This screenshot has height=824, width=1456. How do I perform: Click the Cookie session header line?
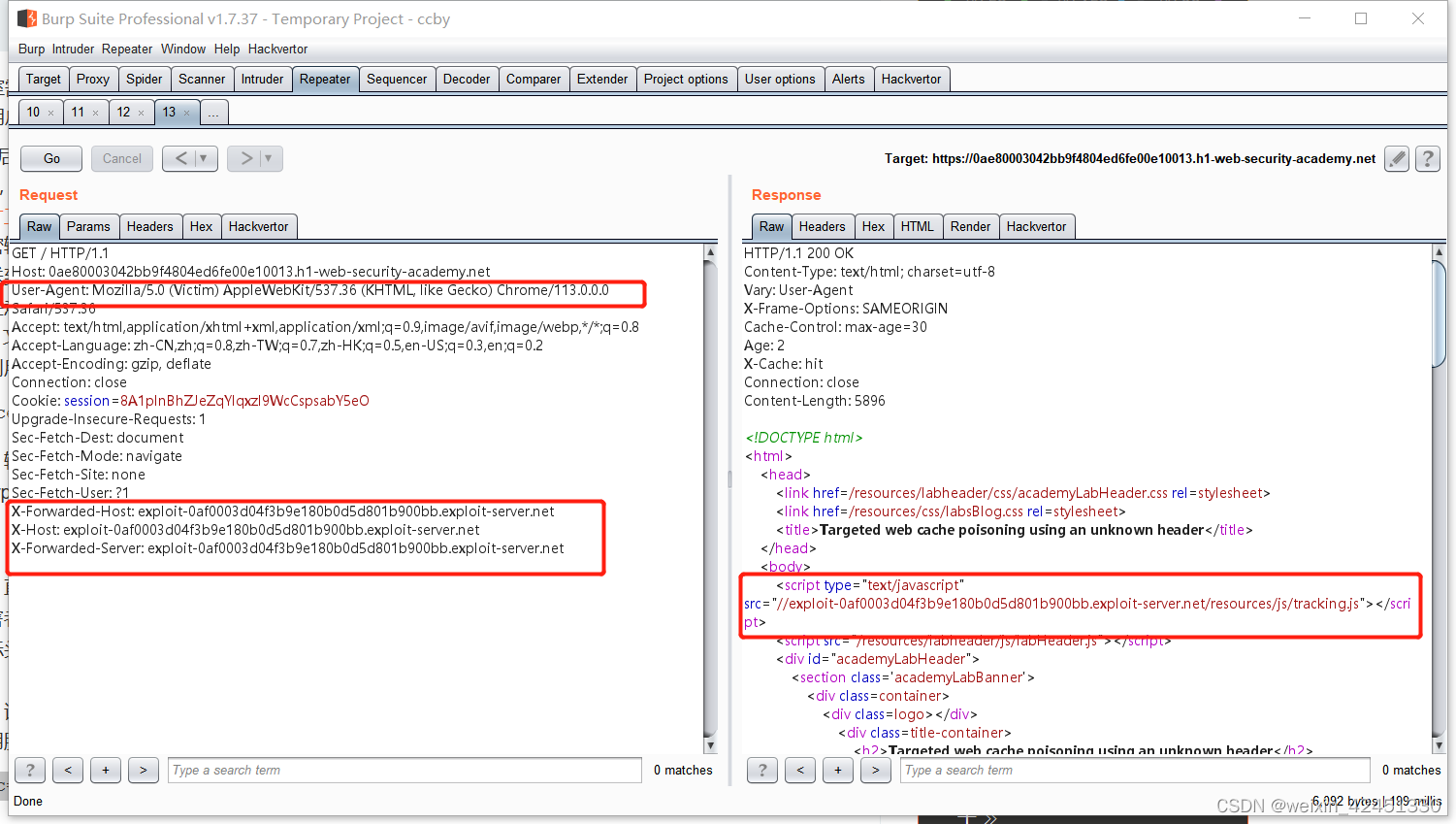pos(190,401)
